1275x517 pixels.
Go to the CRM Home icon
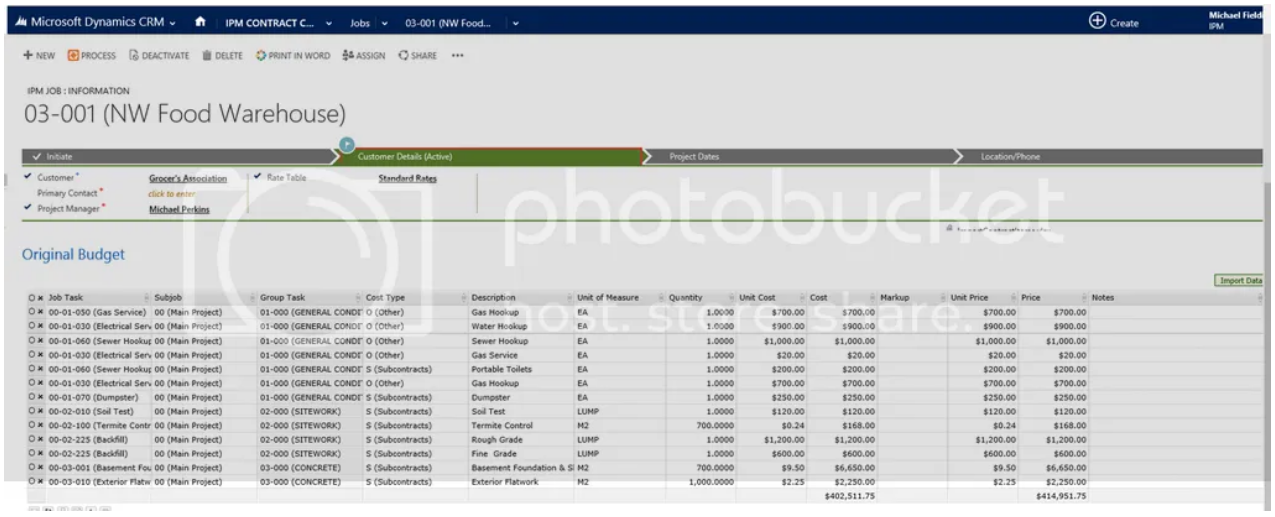click(x=200, y=21)
